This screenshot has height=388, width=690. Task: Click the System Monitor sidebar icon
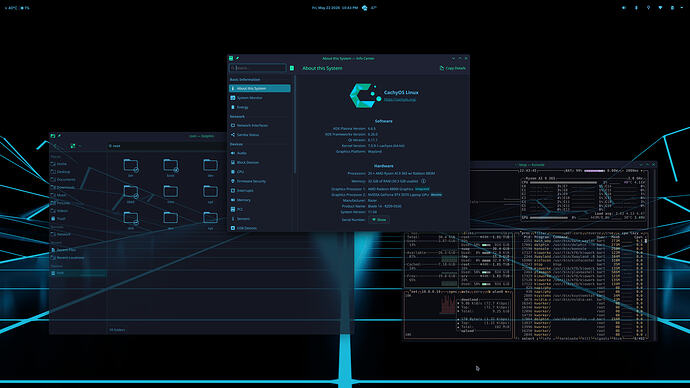coord(233,98)
